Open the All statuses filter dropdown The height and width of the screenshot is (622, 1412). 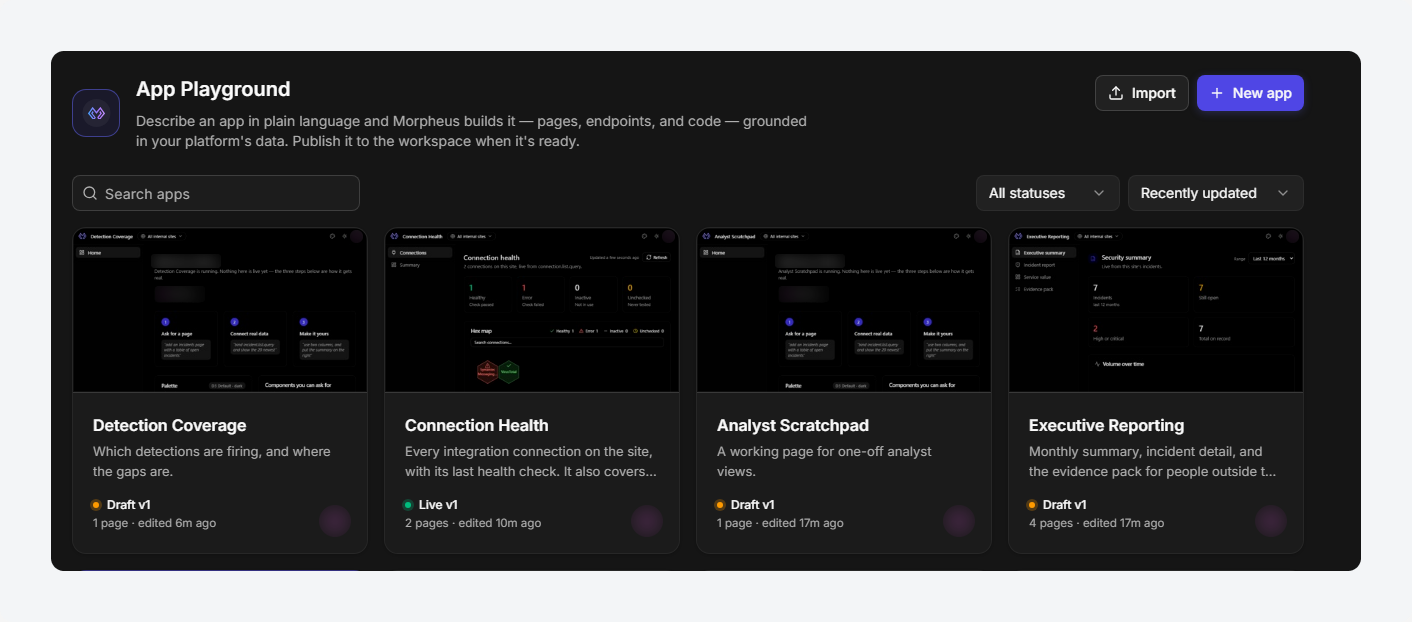pos(1048,193)
